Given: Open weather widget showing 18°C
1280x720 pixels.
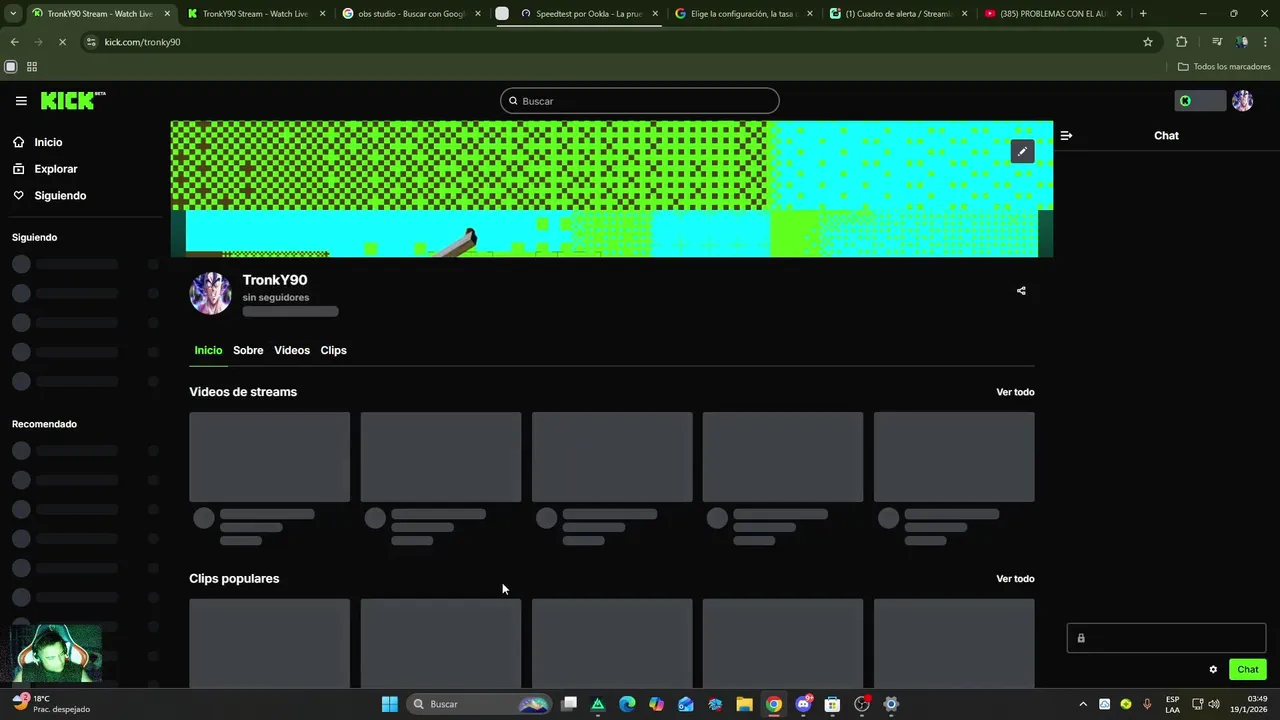Looking at the screenshot, I should 50,704.
